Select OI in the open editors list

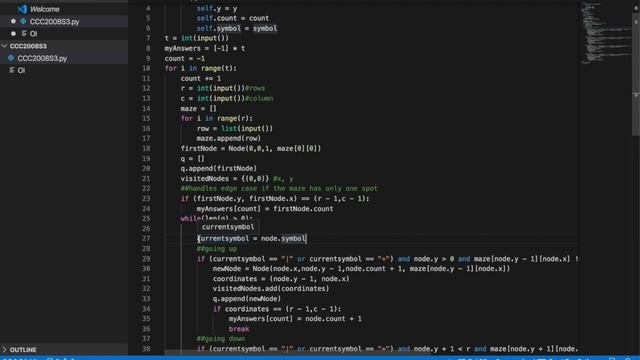[x=33, y=33]
